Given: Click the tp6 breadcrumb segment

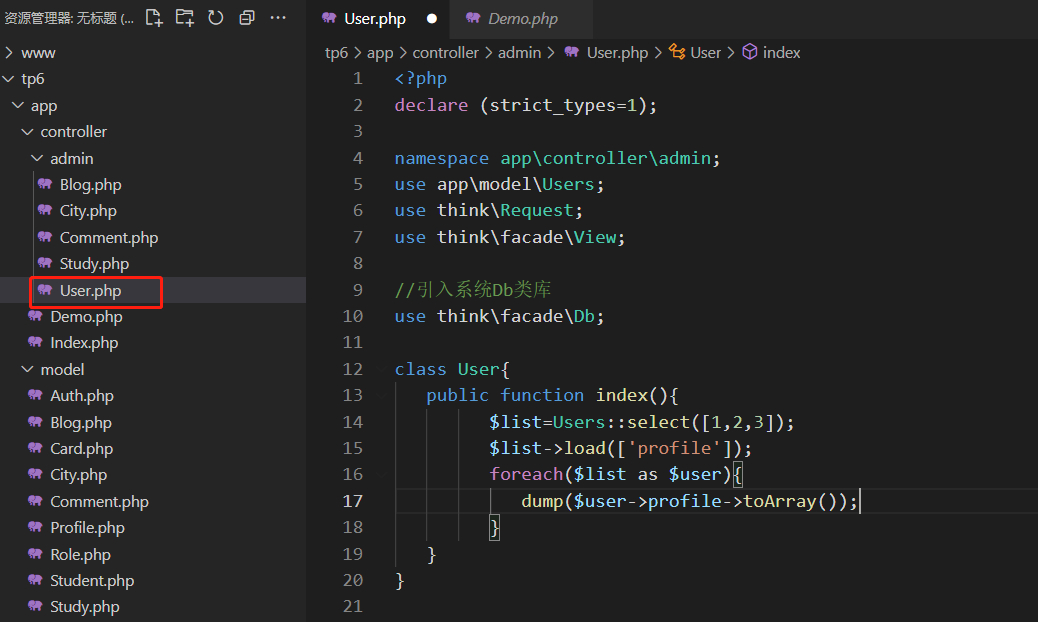Looking at the screenshot, I should coord(336,52).
